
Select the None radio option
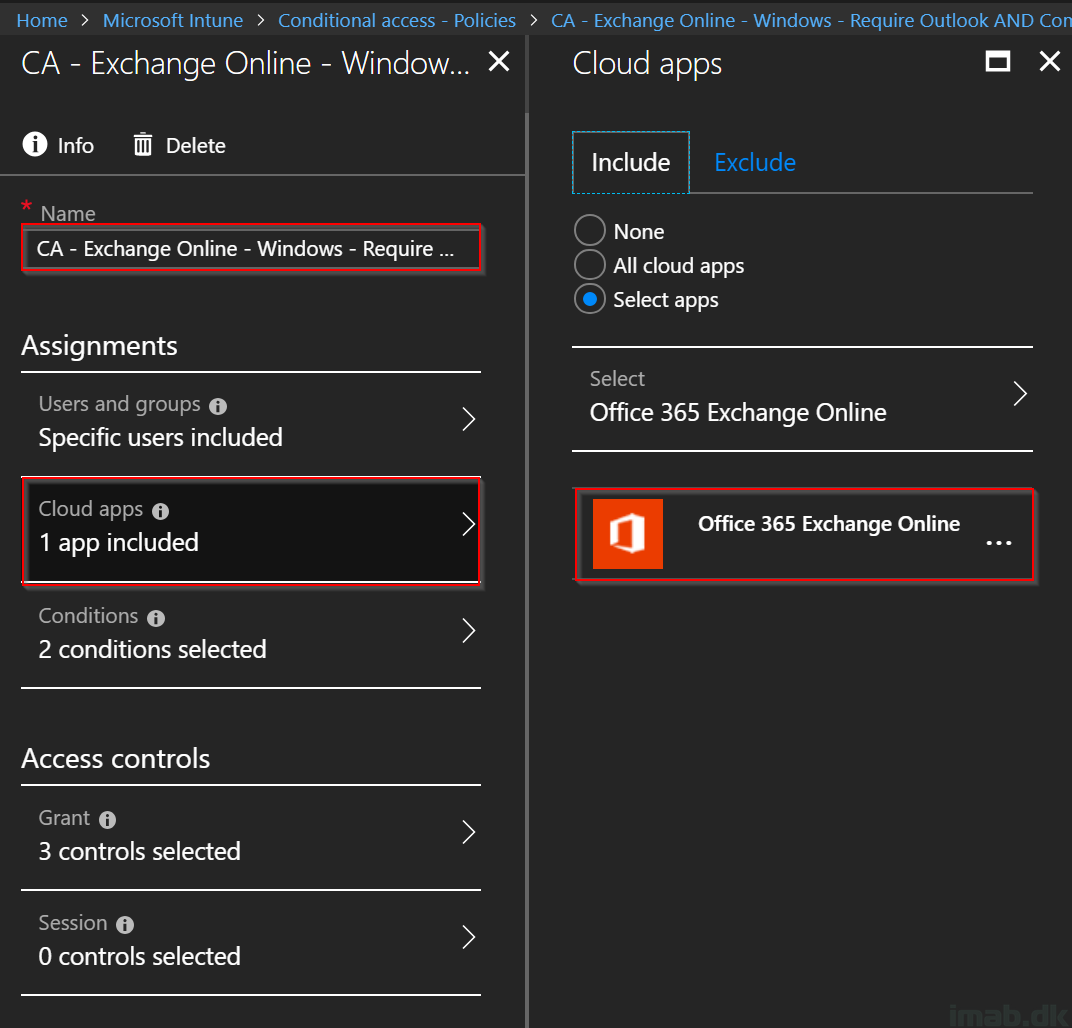click(590, 230)
